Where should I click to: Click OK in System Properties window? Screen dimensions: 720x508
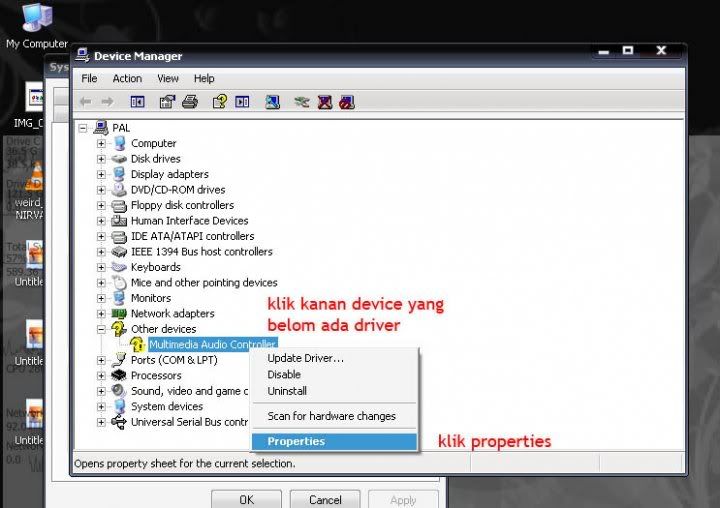pos(247,499)
